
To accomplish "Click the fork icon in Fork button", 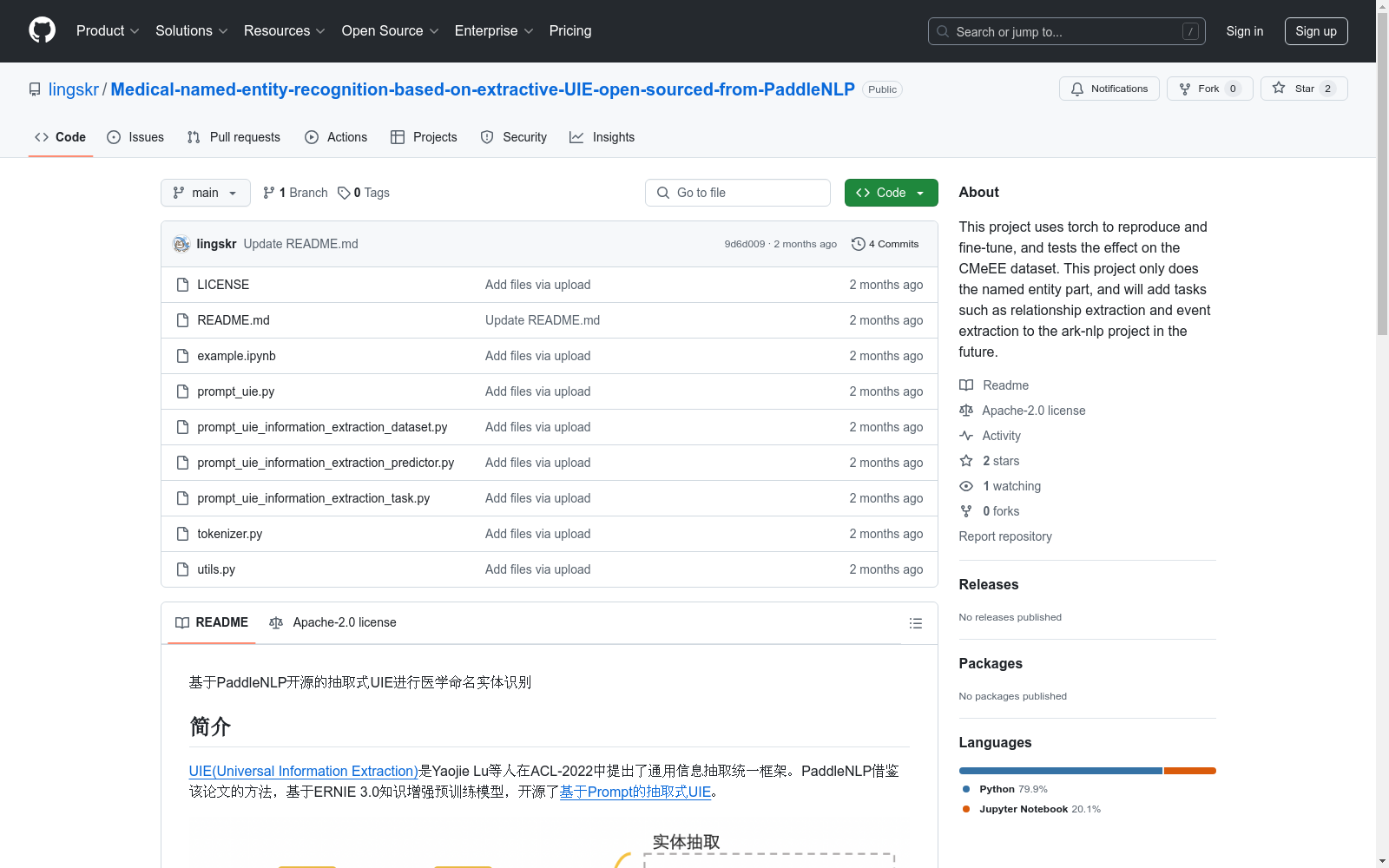I will tap(1185, 89).
